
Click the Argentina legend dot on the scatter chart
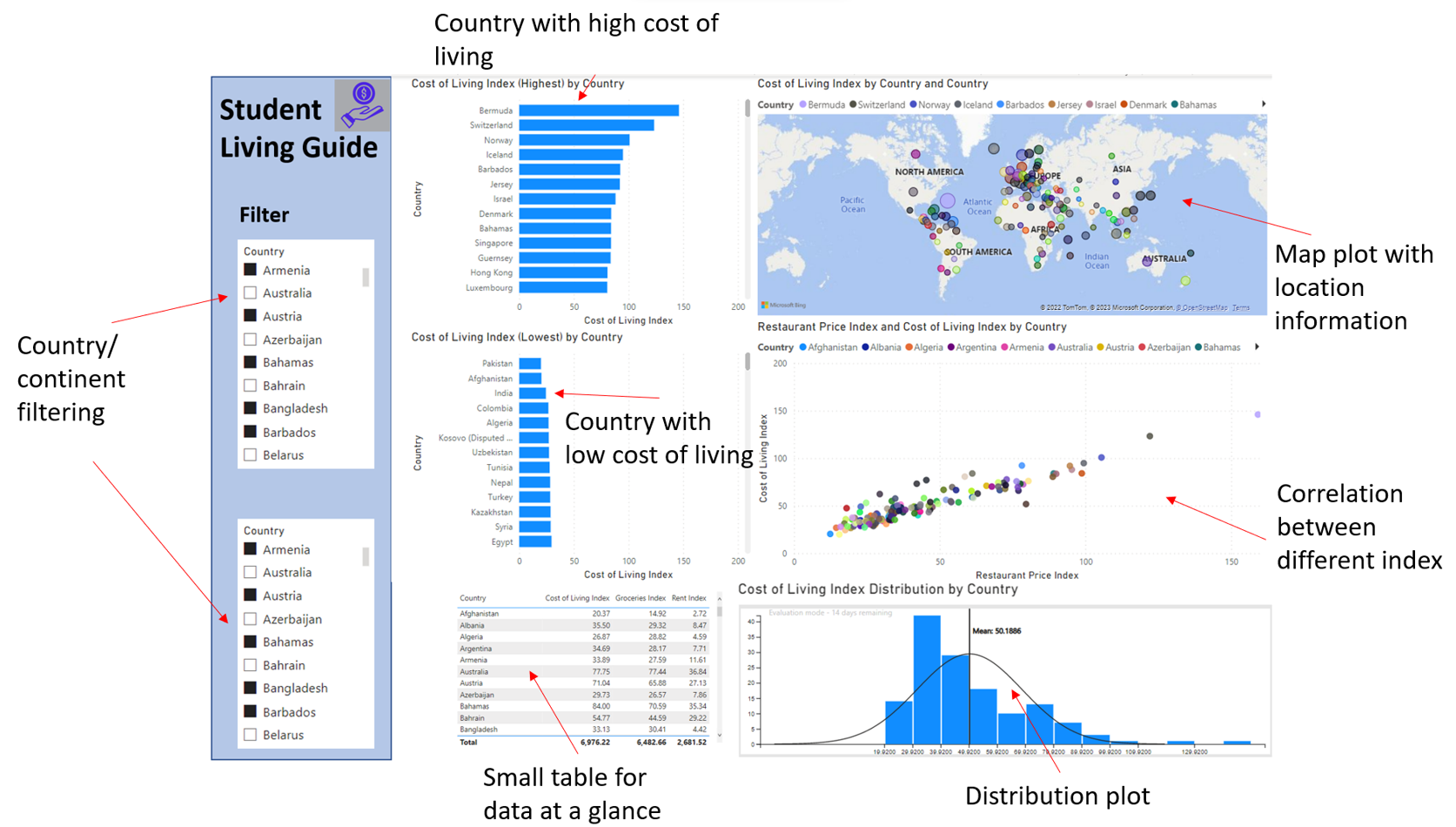tap(949, 347)
